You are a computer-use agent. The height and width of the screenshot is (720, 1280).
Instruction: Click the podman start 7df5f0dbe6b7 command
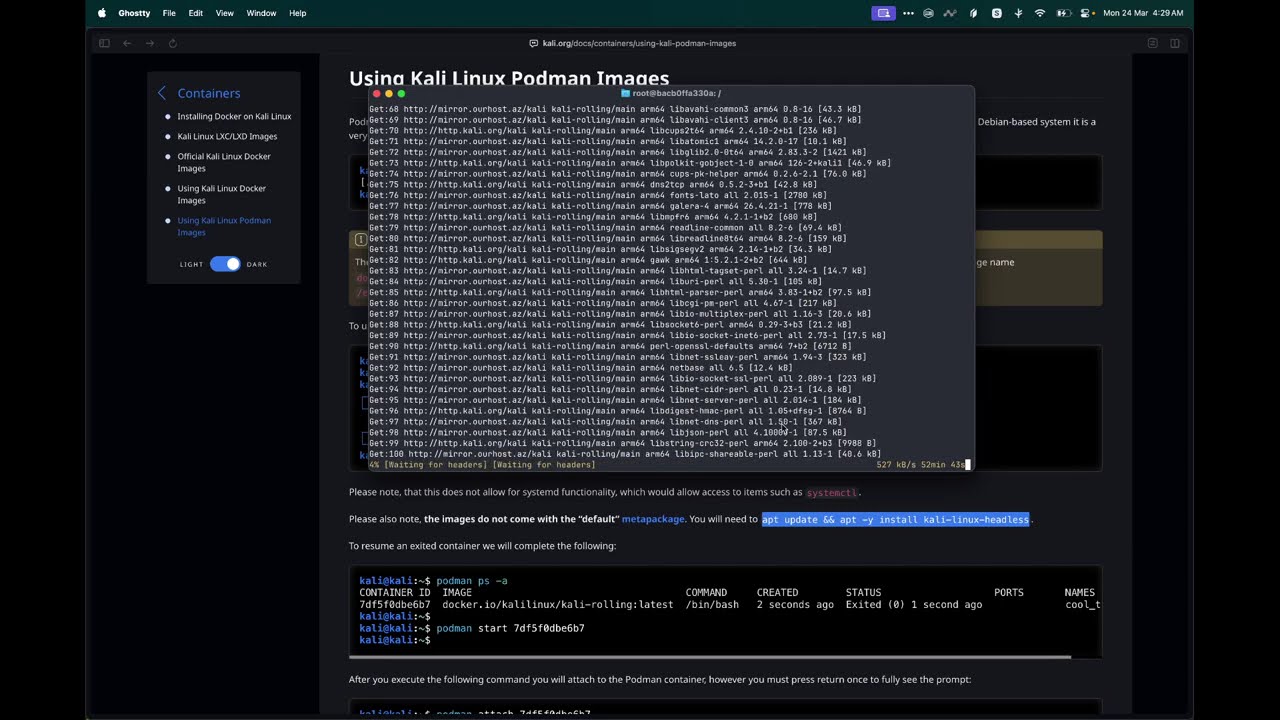pos(510,628)
